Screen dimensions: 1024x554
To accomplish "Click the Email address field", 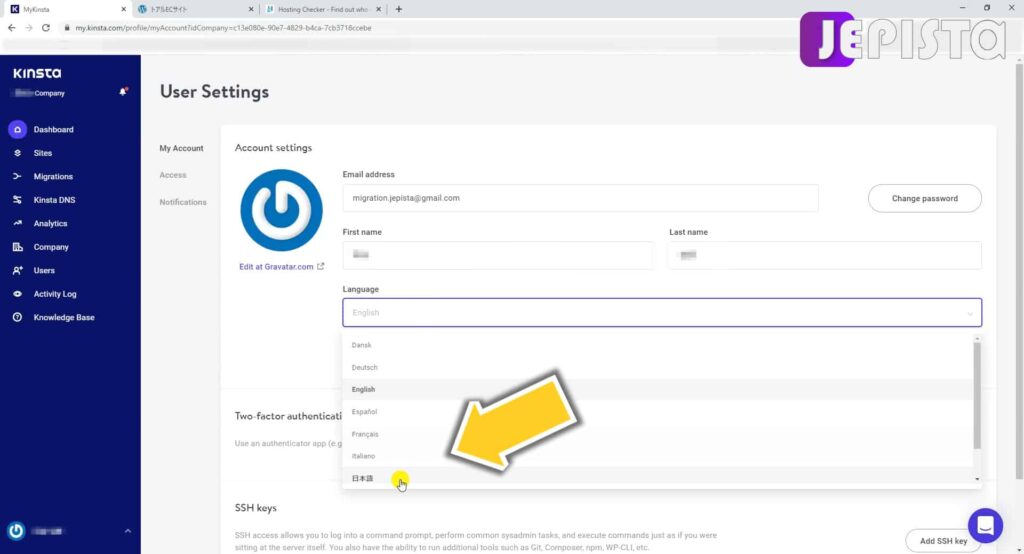I will click(580, 198).
